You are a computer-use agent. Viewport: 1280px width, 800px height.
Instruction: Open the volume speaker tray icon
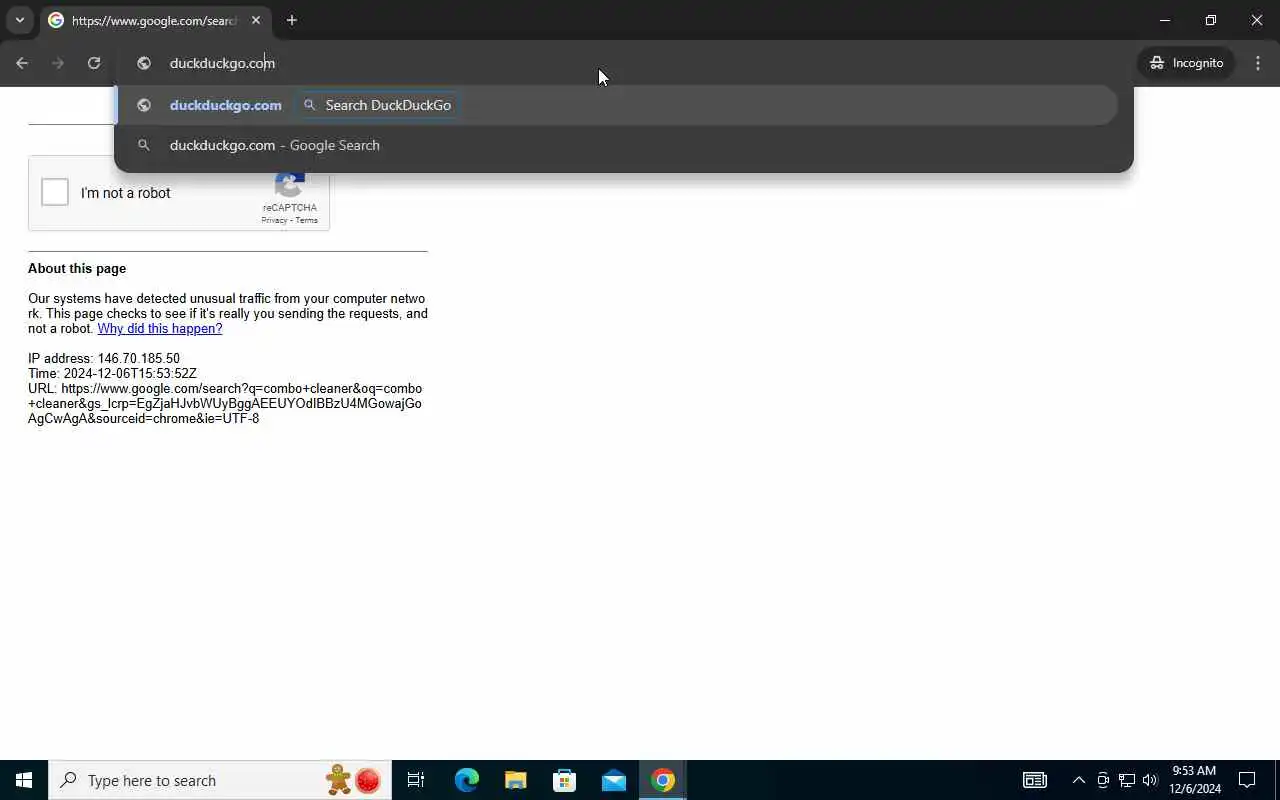tap(1150, 780)
